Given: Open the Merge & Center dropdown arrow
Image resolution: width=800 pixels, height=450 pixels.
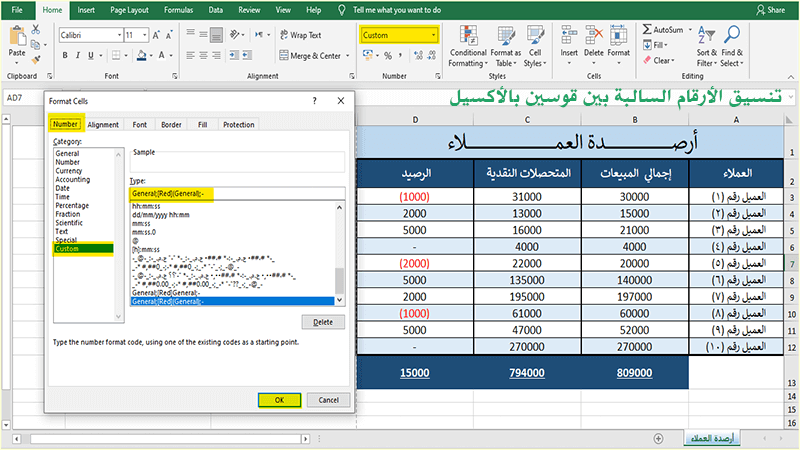Looking at the screenshot, I should tap(348, 56).
